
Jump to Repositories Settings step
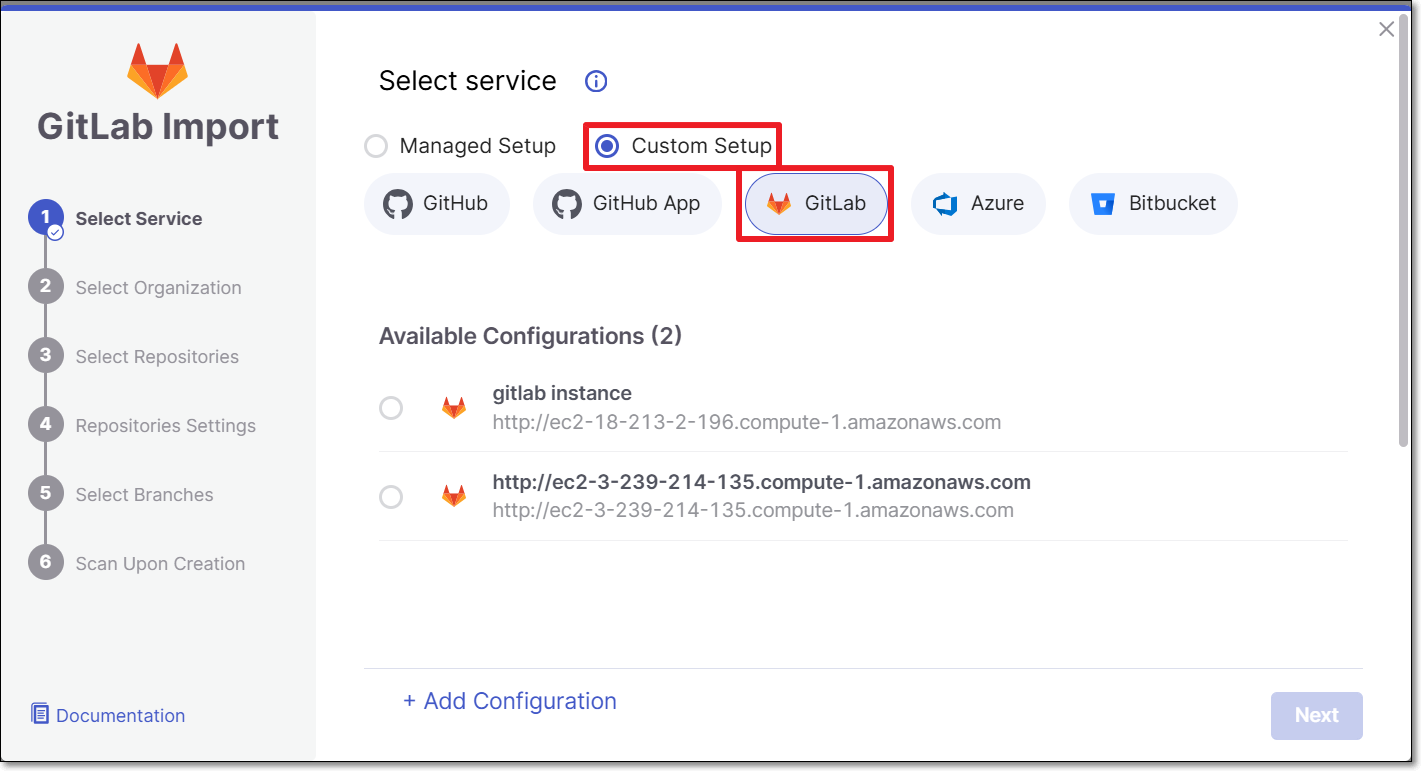pyautogui.click(x=166, y=426)
